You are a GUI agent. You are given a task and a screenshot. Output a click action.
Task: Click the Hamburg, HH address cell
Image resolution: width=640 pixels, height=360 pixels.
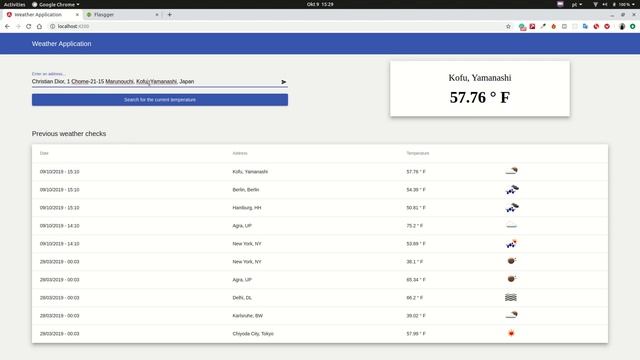(x=247, y=208)
